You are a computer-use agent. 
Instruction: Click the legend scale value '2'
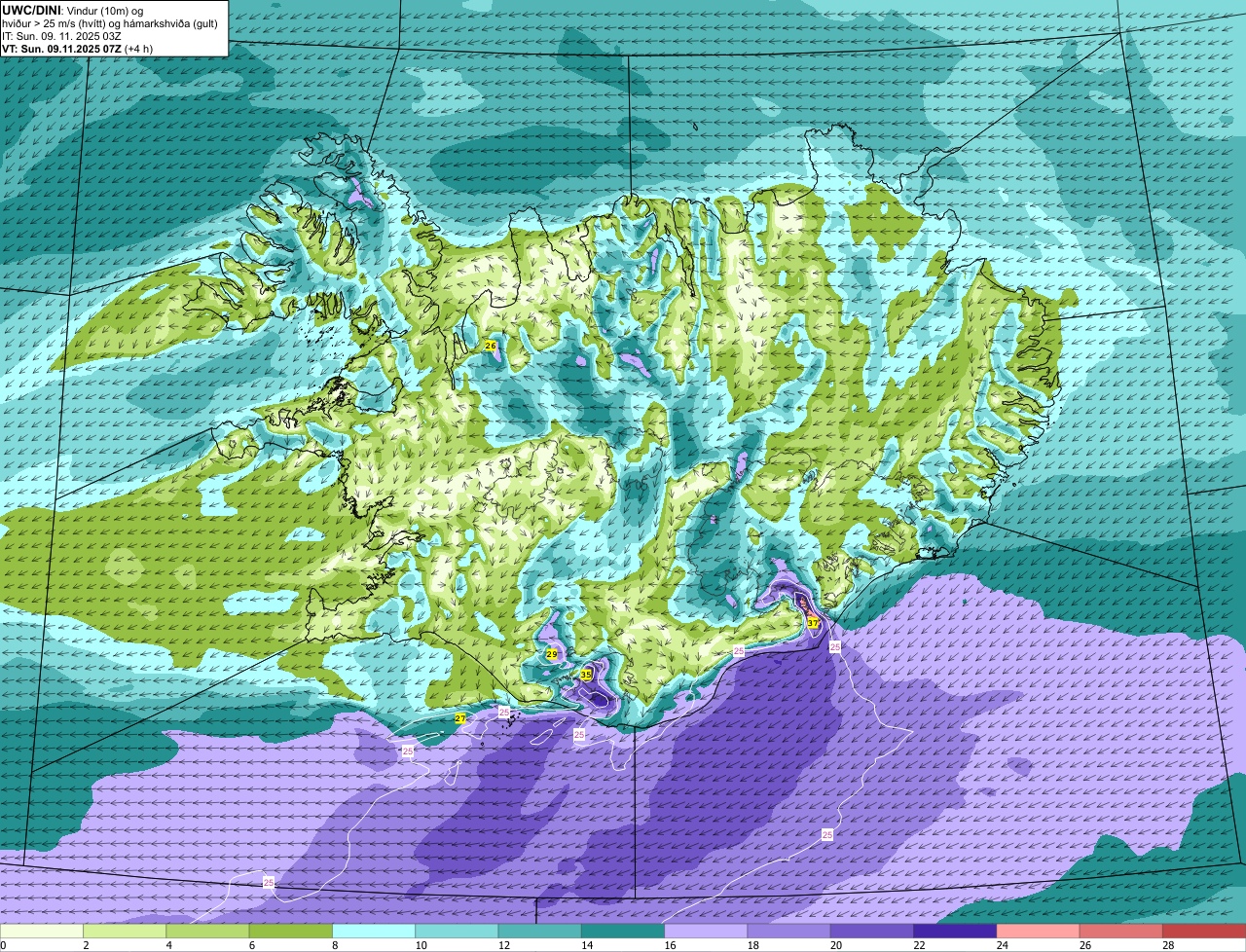pyautogui.click(x=86, y=945)
